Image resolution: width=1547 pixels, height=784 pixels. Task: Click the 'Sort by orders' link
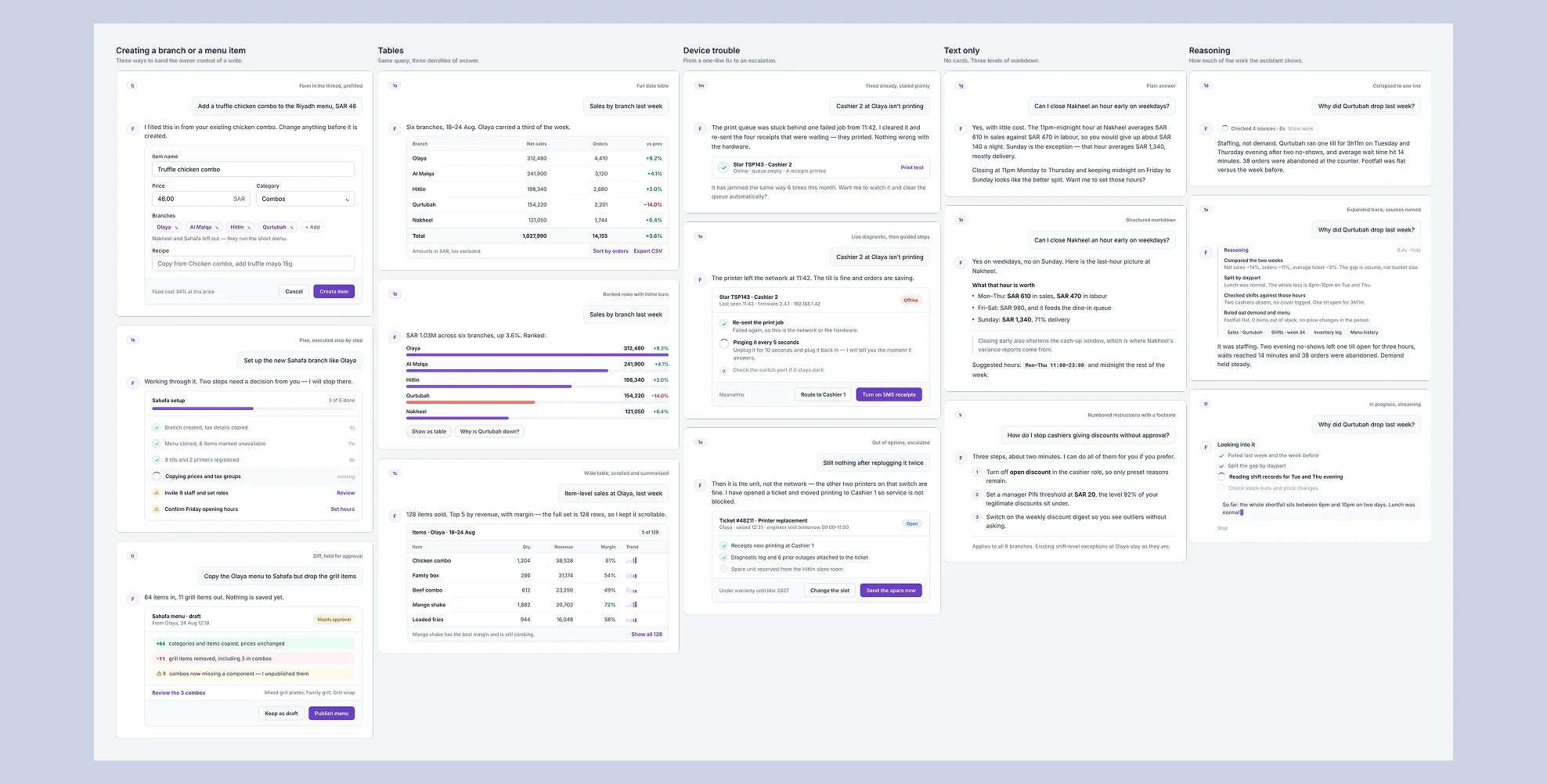(611, 251)
